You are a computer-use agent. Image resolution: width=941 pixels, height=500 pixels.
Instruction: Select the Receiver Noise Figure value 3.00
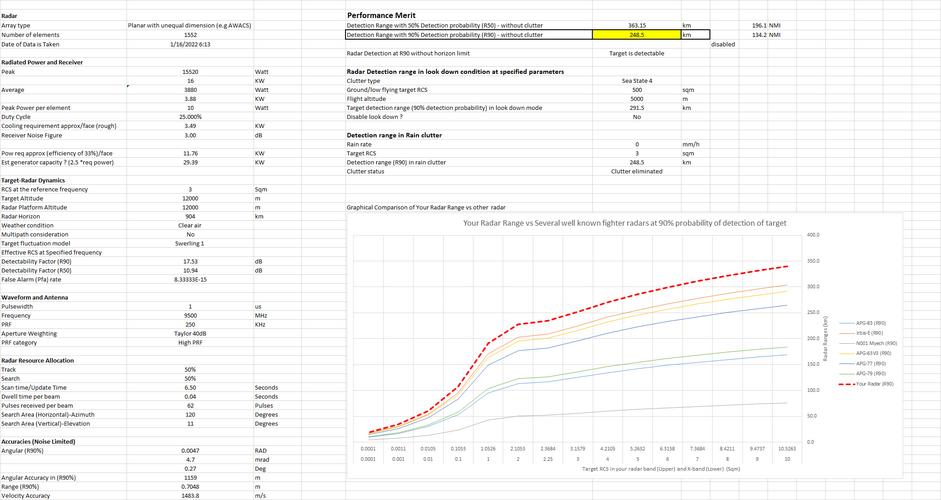[190, 135]
